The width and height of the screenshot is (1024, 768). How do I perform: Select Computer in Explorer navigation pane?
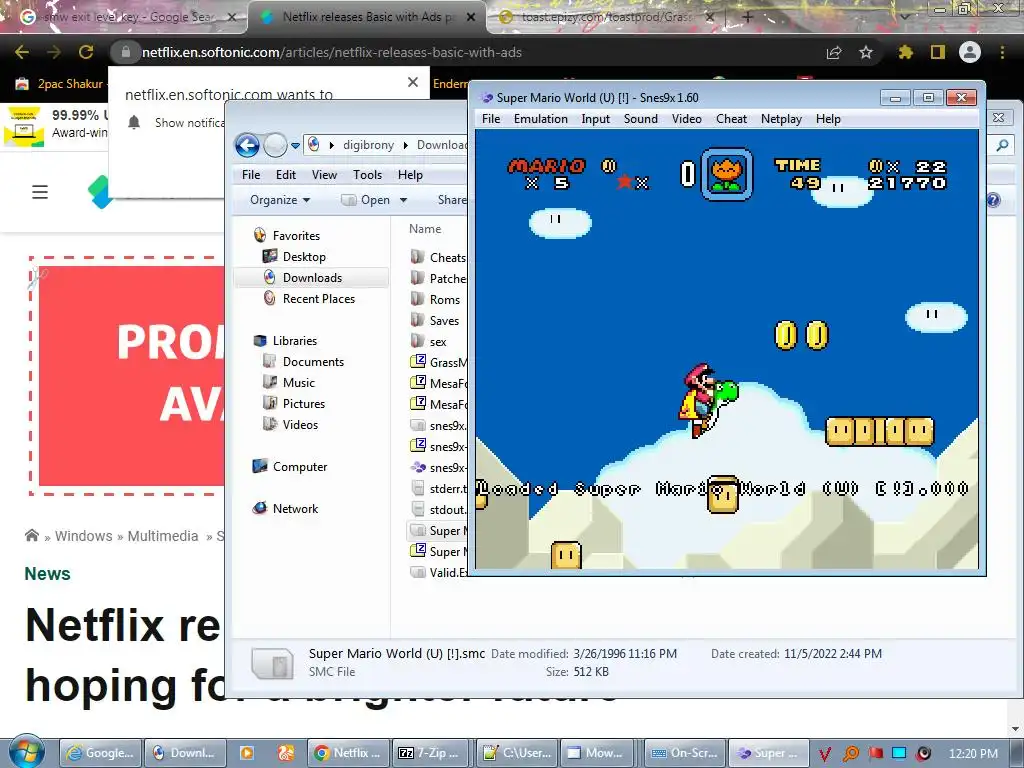(x=290, y=466)
